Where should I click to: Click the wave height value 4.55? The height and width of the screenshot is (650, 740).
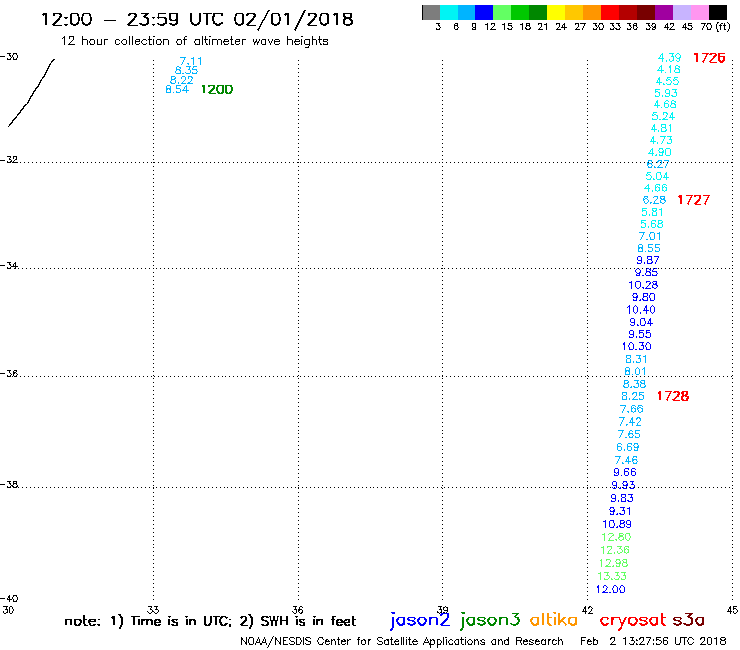coord(667,81)
